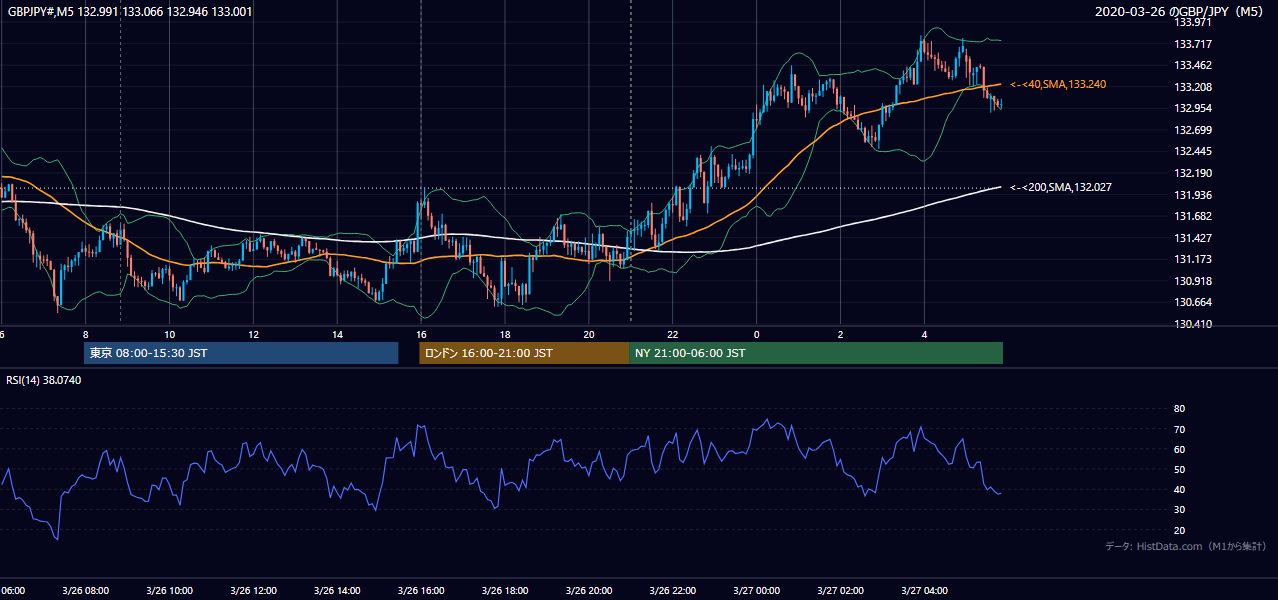Select the 200 SMA 132.027 label
Viewport: 1278px width, 600px height.
1061,187
